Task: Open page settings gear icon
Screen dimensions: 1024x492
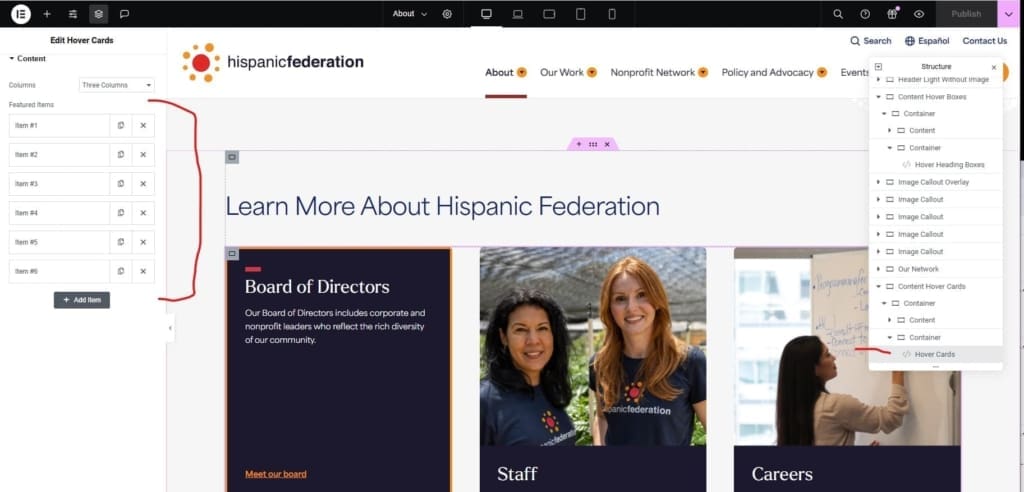Action: [x=447, y=14]
